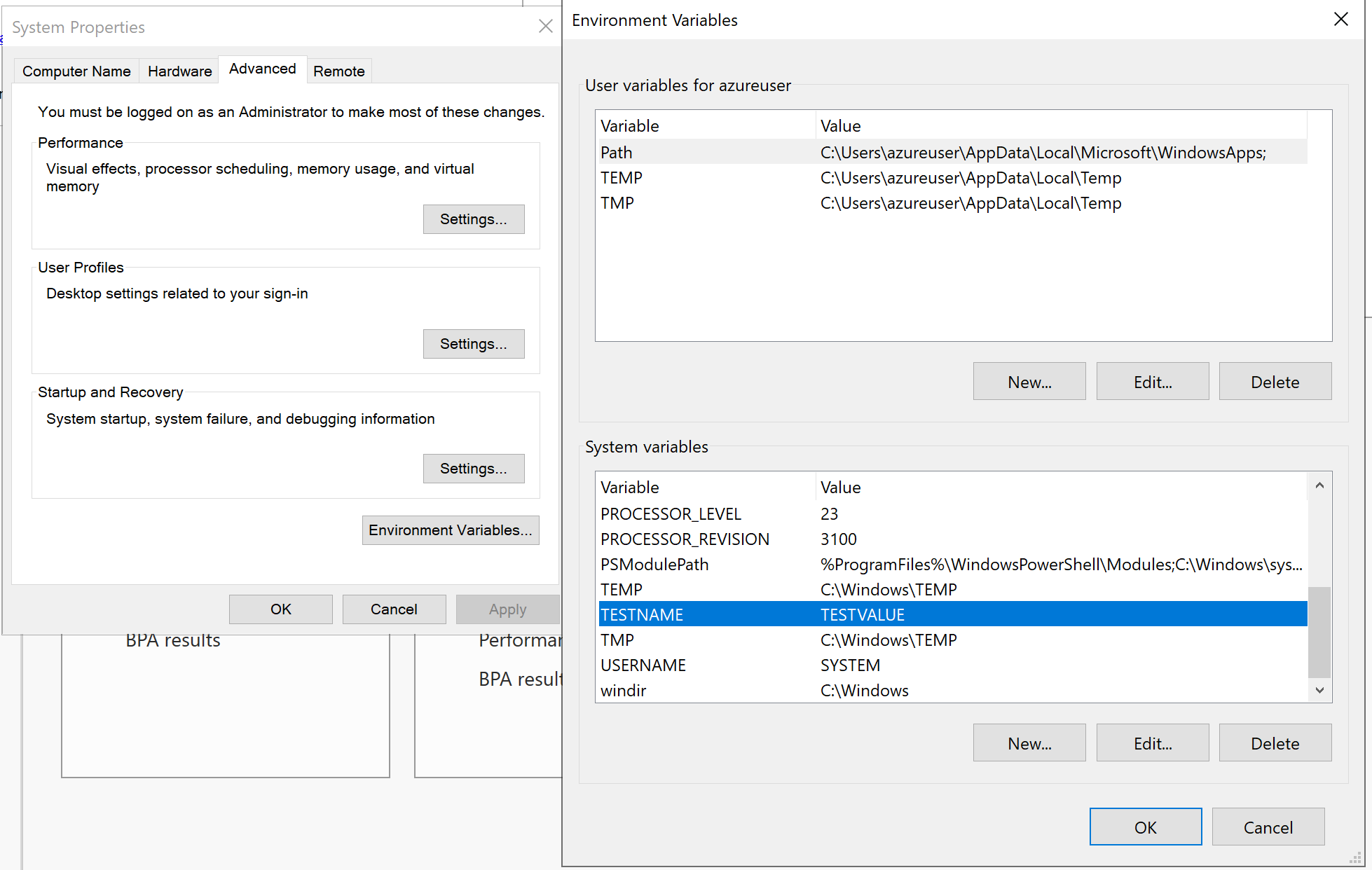Screen dimensions: 1372x870
Task: Select the TMP user variable row
Action: pos(771,203)
